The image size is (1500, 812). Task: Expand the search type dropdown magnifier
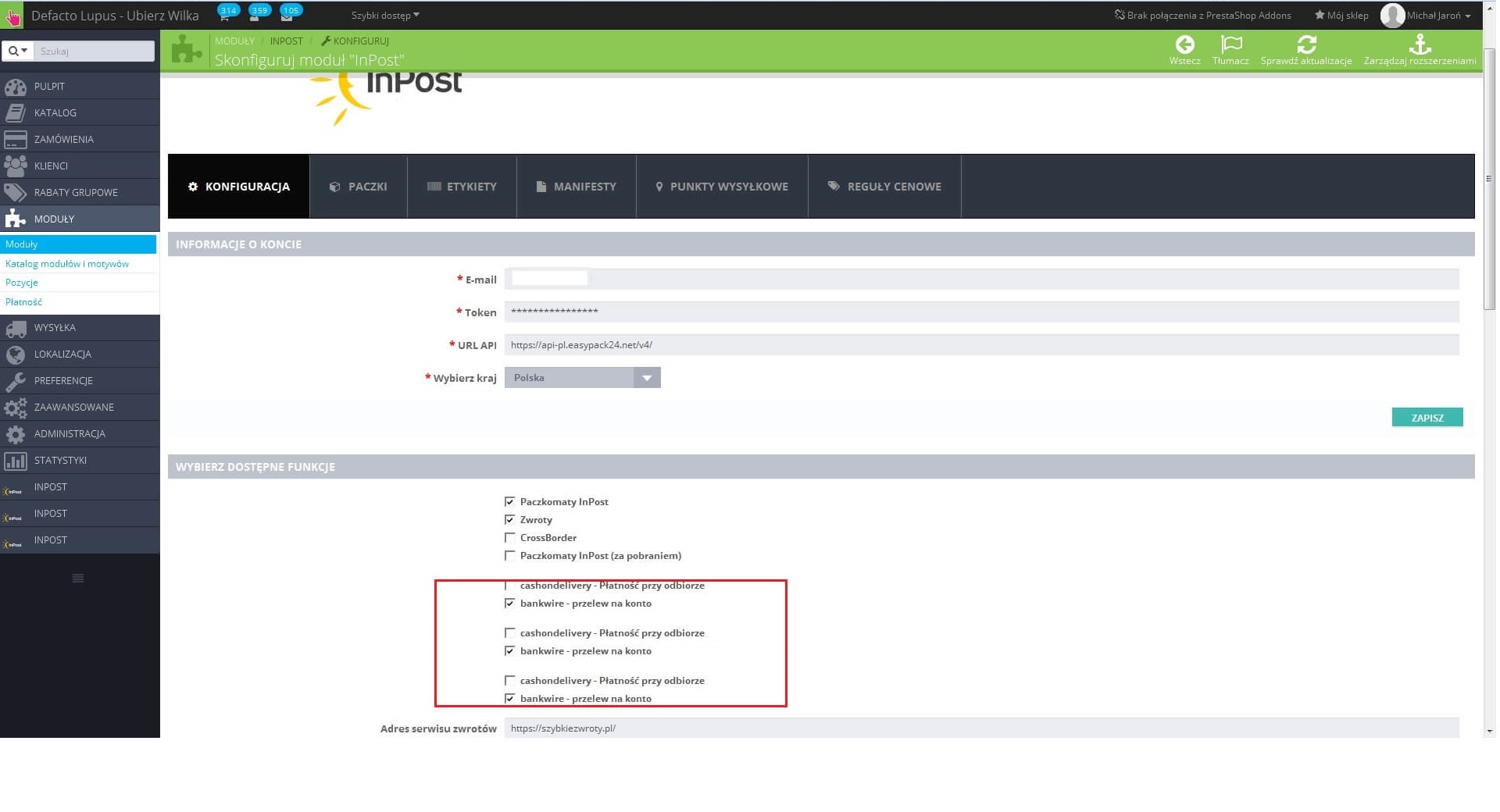[x=18, y=51]
